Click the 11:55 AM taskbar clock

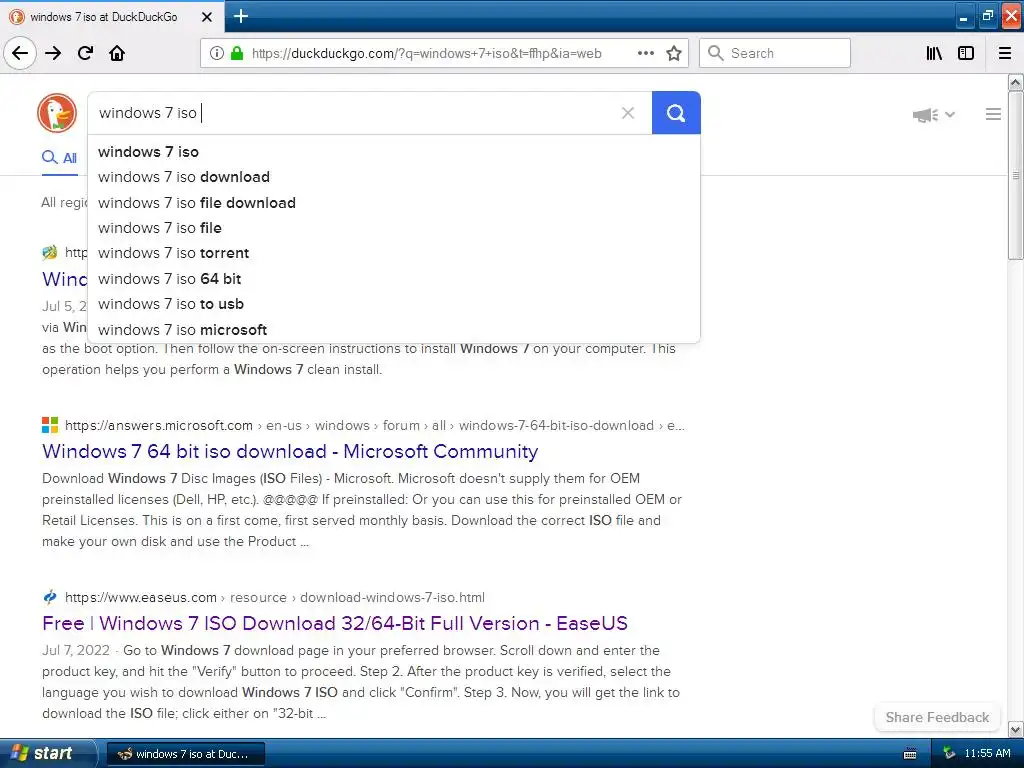[x=987, y=753]
